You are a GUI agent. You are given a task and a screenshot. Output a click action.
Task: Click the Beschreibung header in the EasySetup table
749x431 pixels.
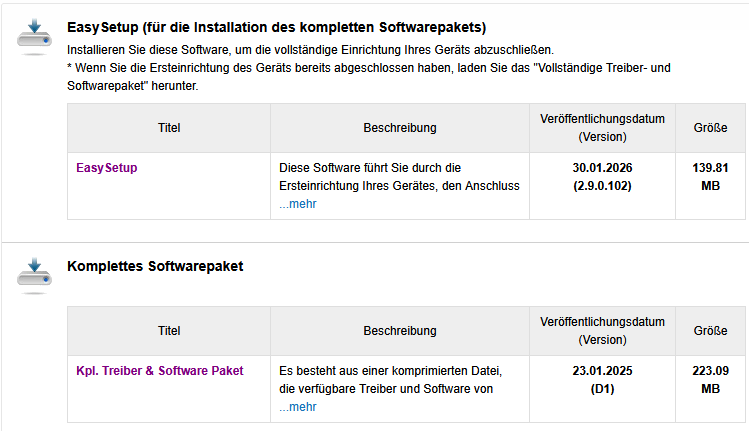click(400, 128)
